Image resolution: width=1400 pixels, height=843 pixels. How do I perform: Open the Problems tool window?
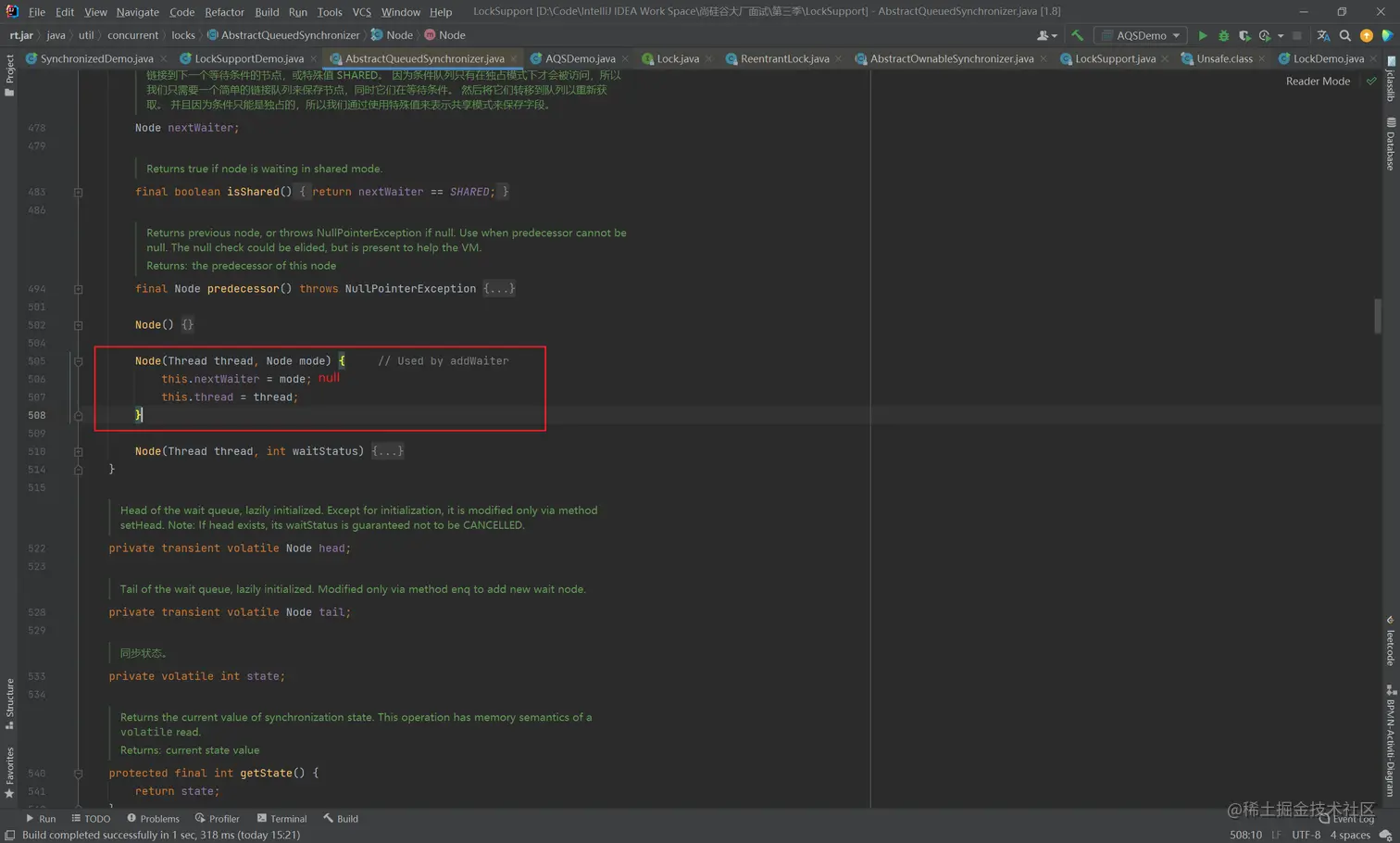[153, 819]
